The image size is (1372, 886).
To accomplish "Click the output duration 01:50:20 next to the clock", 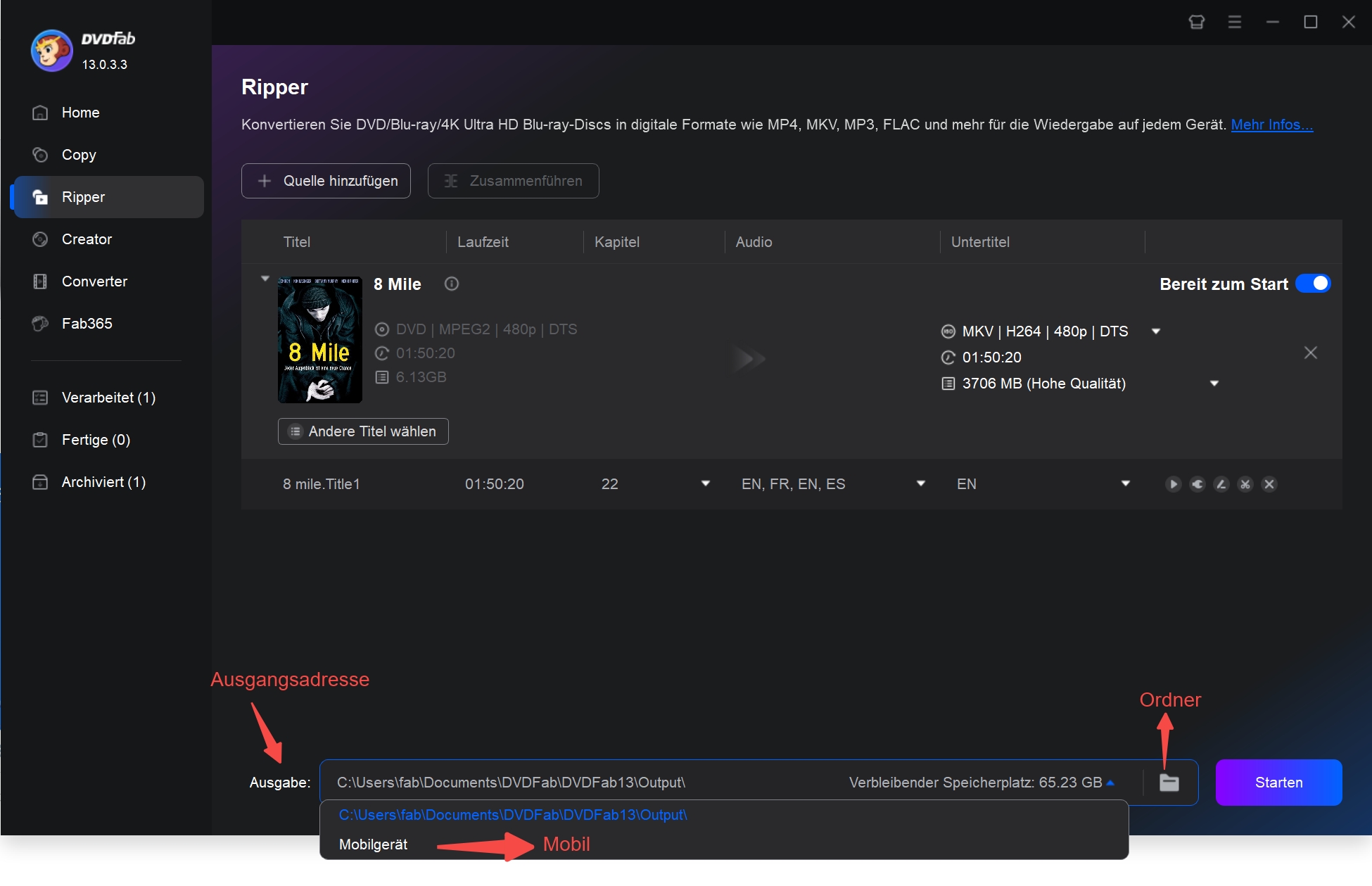I will [991, 357].
